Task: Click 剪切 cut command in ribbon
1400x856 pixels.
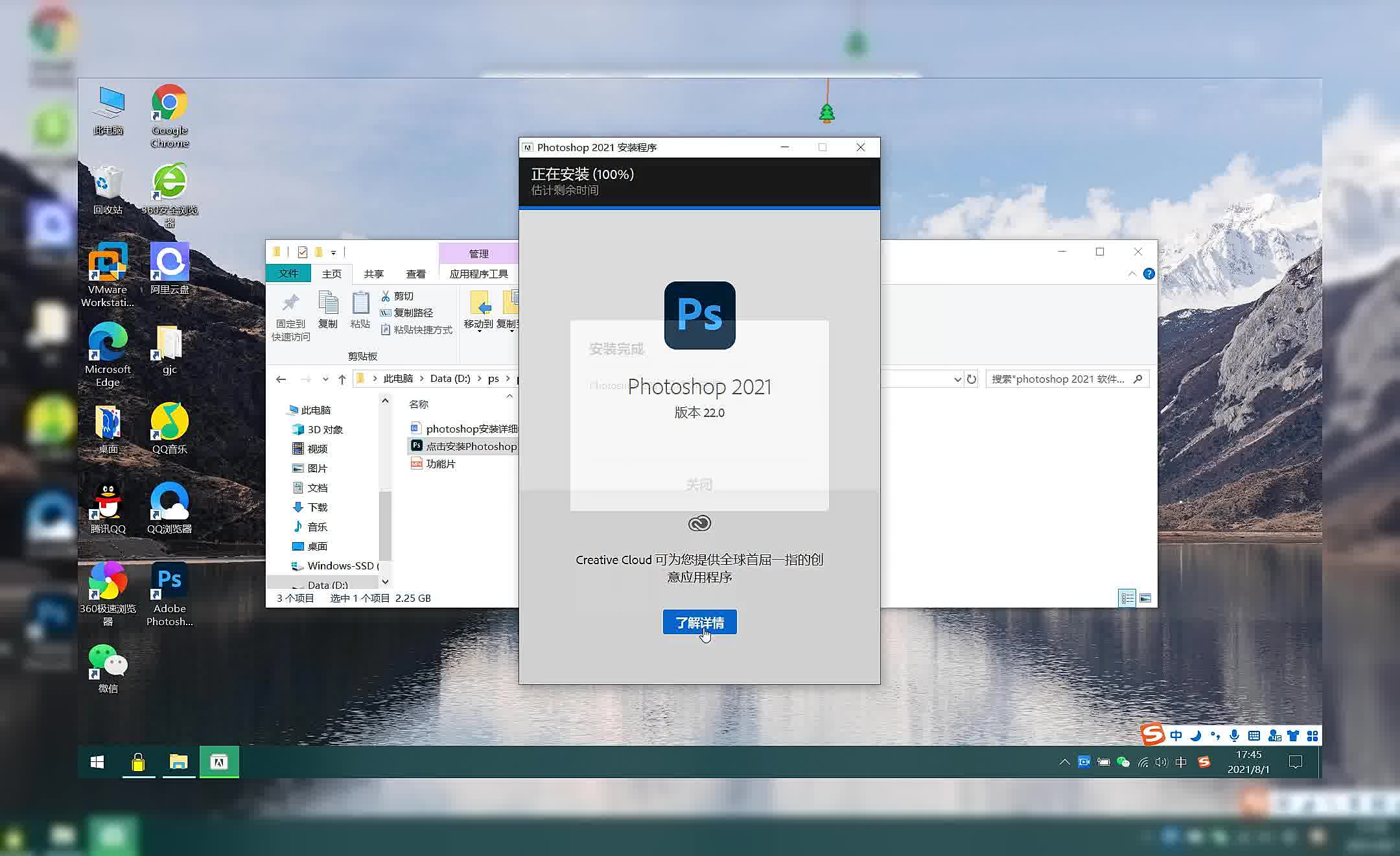Action: (397, 296)
